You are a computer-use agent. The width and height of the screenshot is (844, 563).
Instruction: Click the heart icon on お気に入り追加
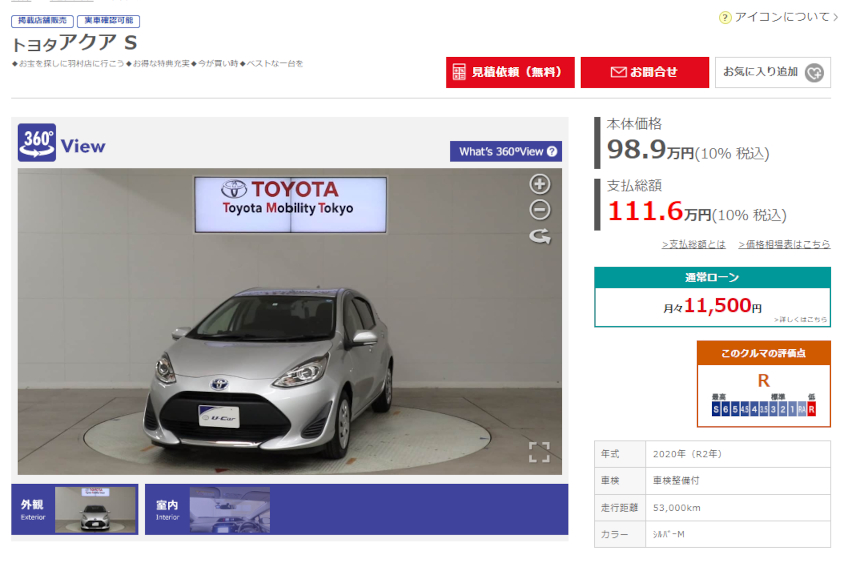click(x=815, y=72)
